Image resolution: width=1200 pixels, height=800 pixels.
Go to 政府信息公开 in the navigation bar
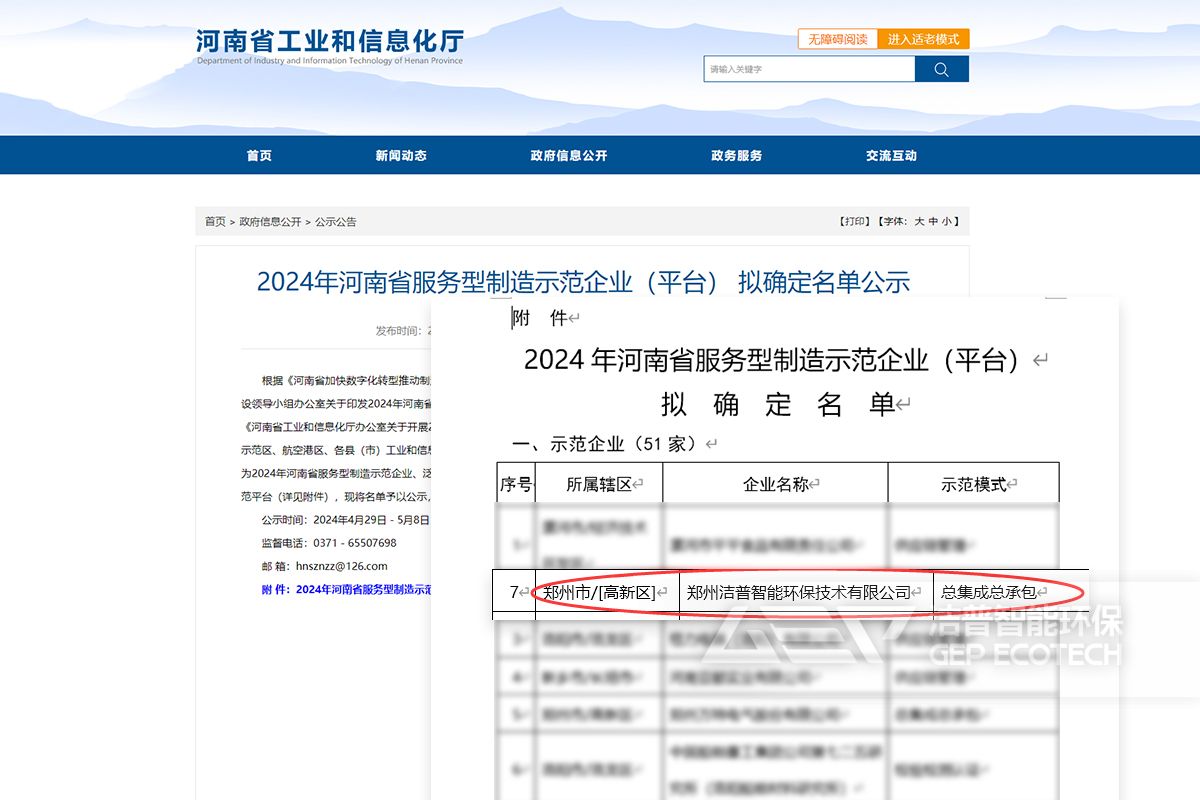[x=568, y=155]
